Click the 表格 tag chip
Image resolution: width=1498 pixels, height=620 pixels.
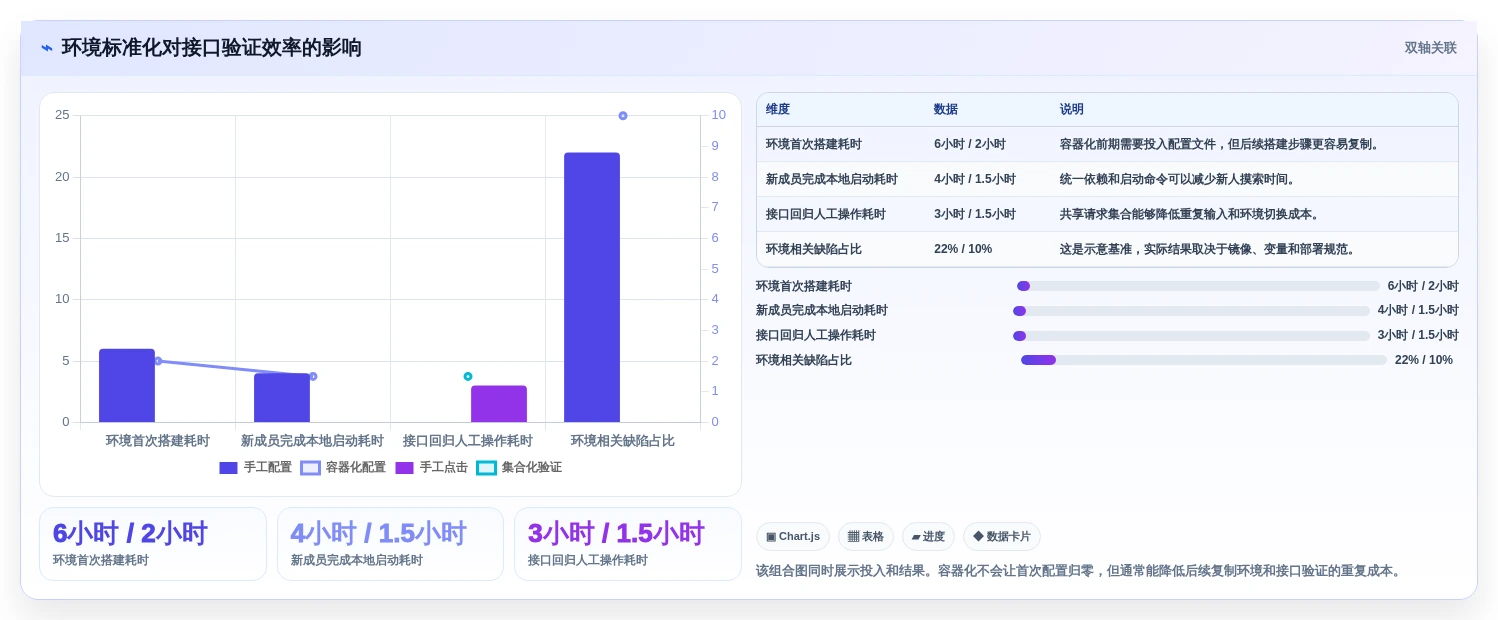pos(866,536)
